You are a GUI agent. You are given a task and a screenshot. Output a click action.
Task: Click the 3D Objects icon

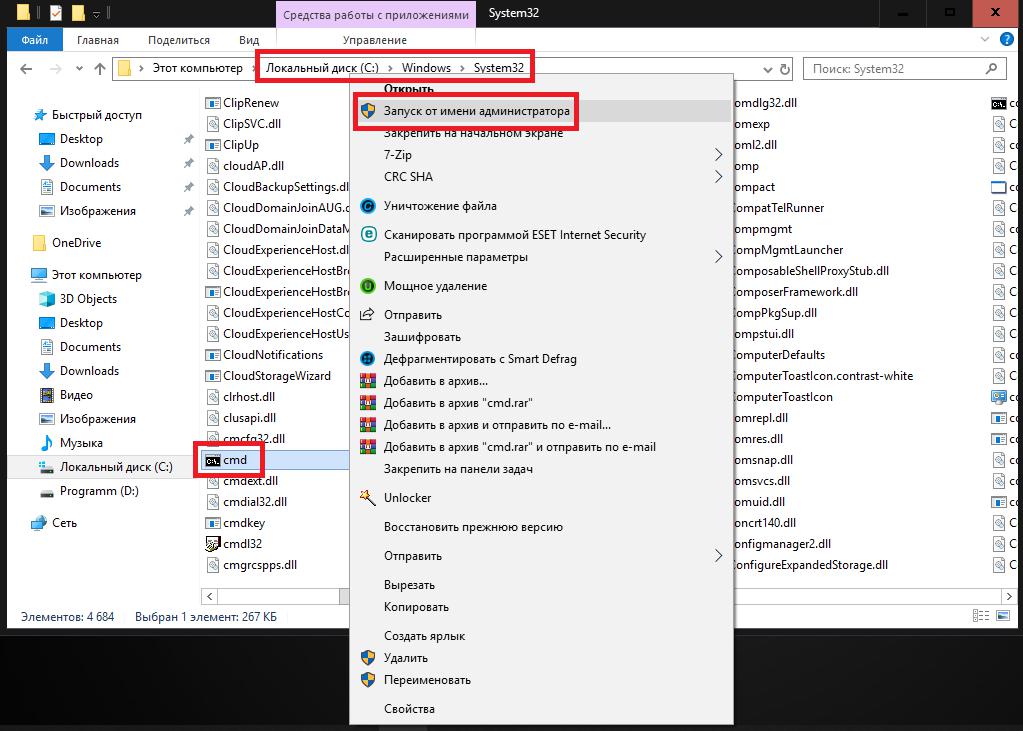(x=47, y=299)
